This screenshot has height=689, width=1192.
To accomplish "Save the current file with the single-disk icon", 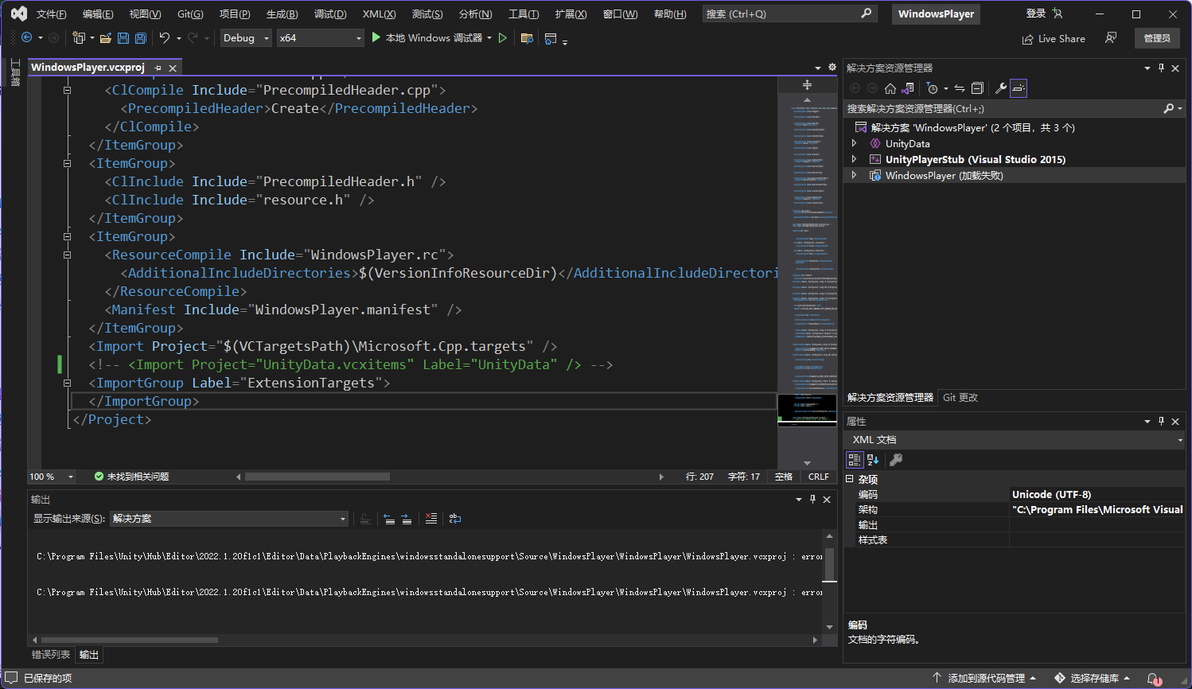I will (123, 38).
